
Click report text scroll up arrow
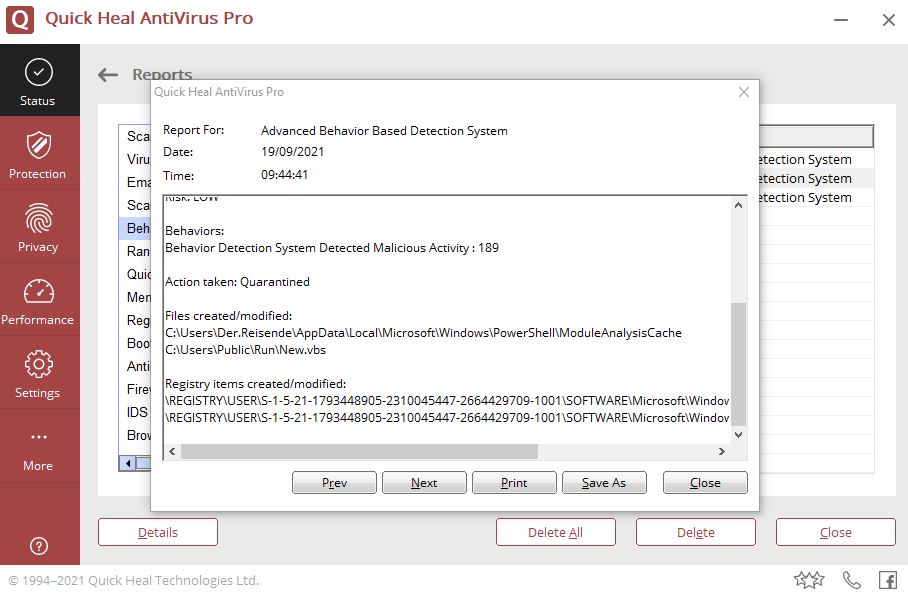tap(738, 205)
